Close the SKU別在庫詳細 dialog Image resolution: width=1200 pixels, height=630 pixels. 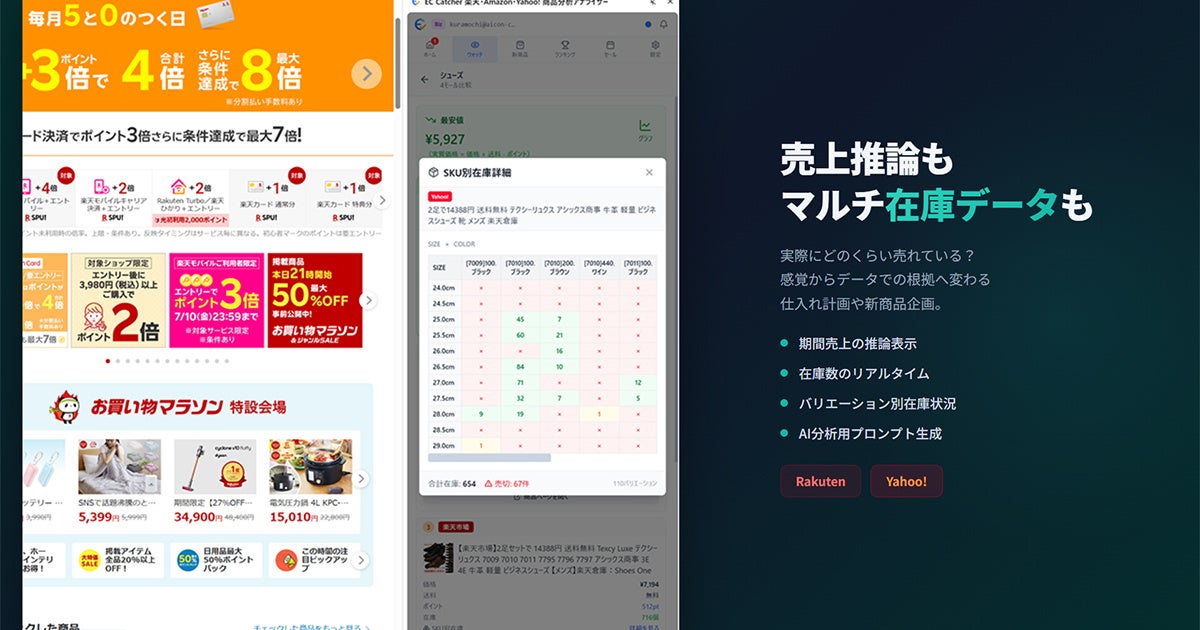649,172
